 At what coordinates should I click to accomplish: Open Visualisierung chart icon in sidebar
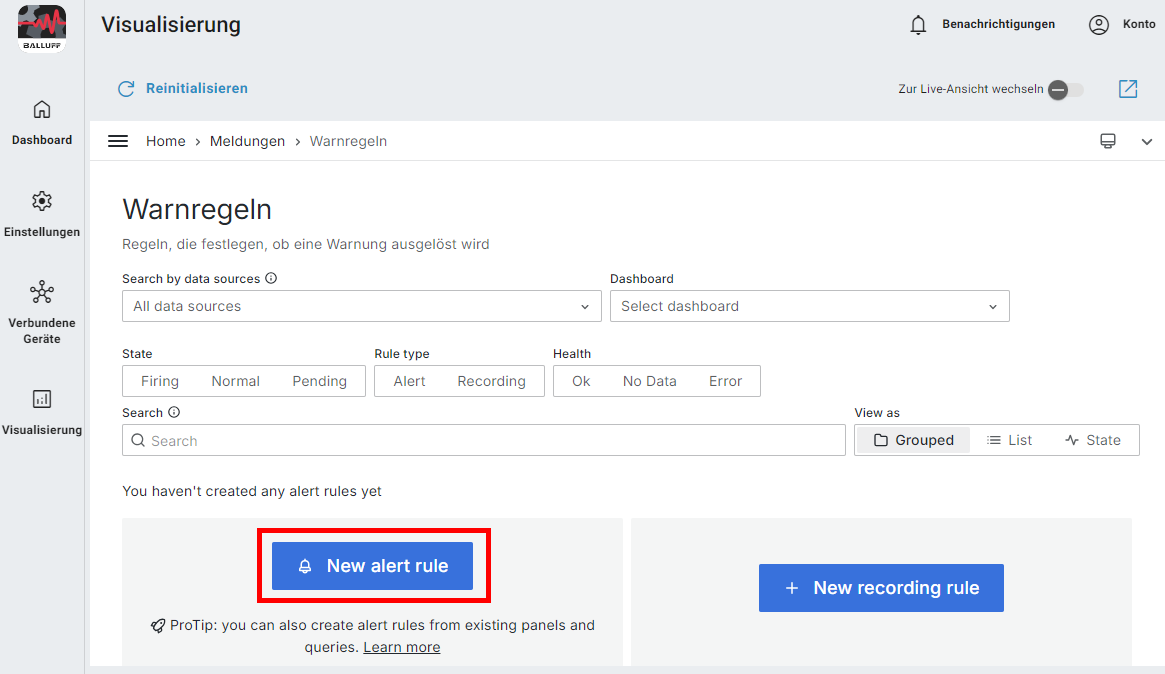click(42, 399)
